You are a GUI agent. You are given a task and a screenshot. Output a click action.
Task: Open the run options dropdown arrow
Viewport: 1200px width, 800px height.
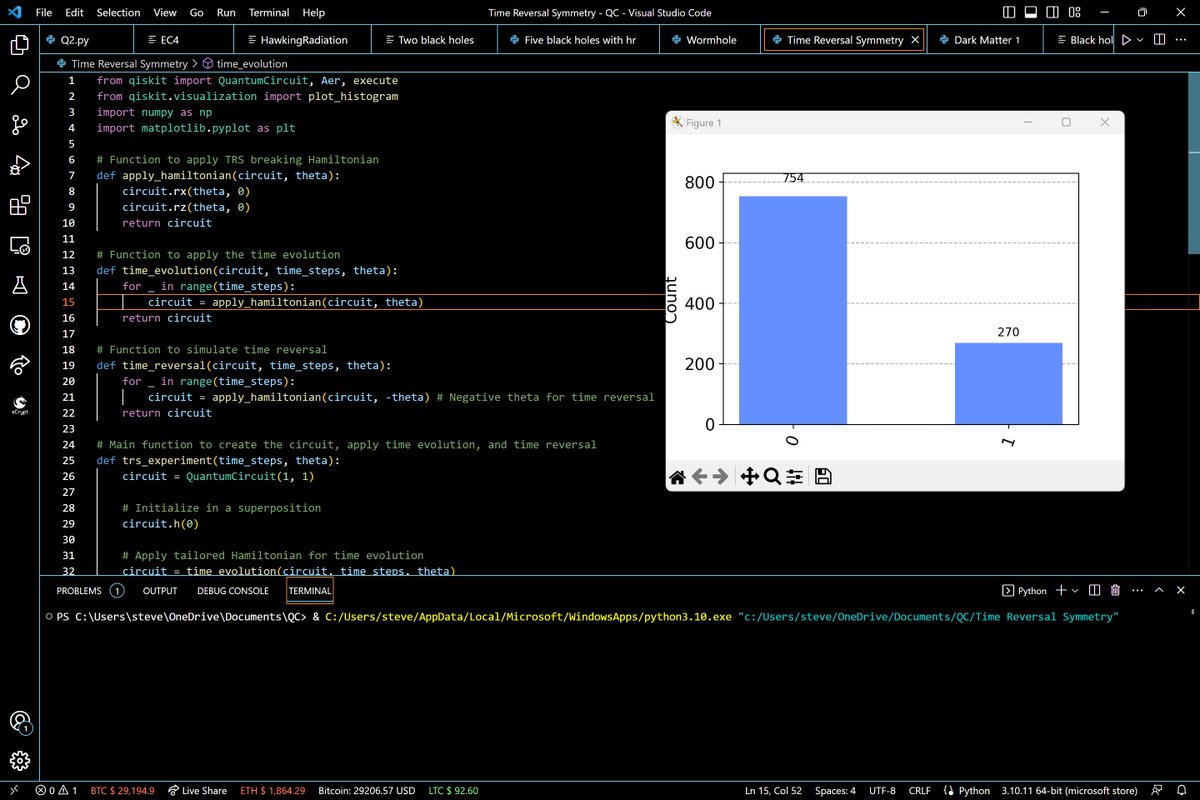pyautogui.click(x=1142, y=40)
